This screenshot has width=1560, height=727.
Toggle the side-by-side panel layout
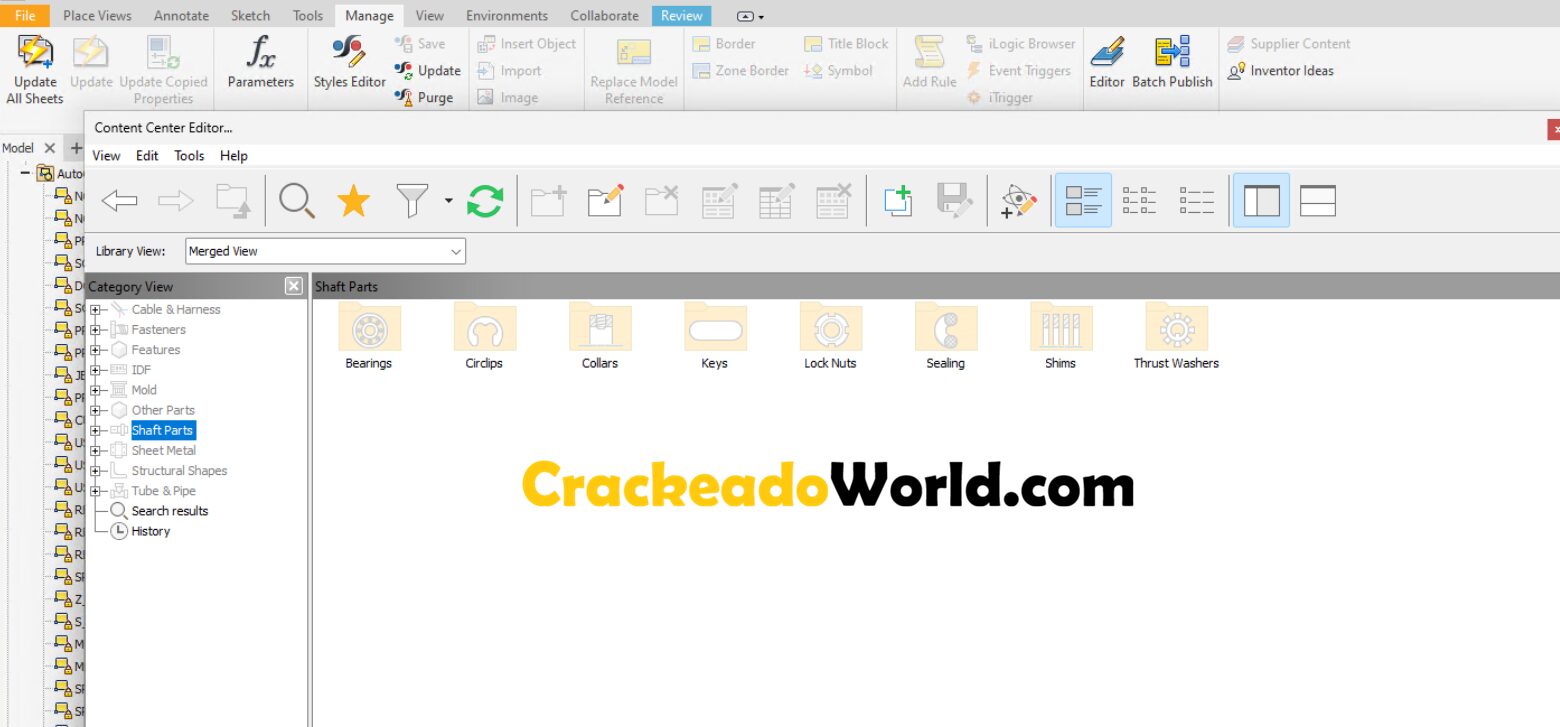(1261, 201)
